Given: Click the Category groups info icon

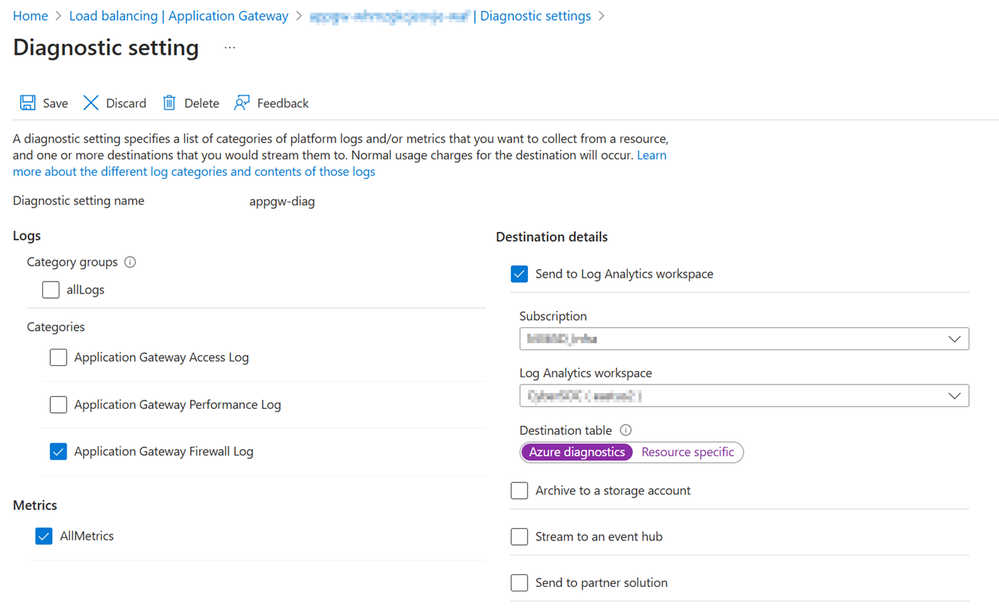Looking at the screenshot, I should click(130, 262).
